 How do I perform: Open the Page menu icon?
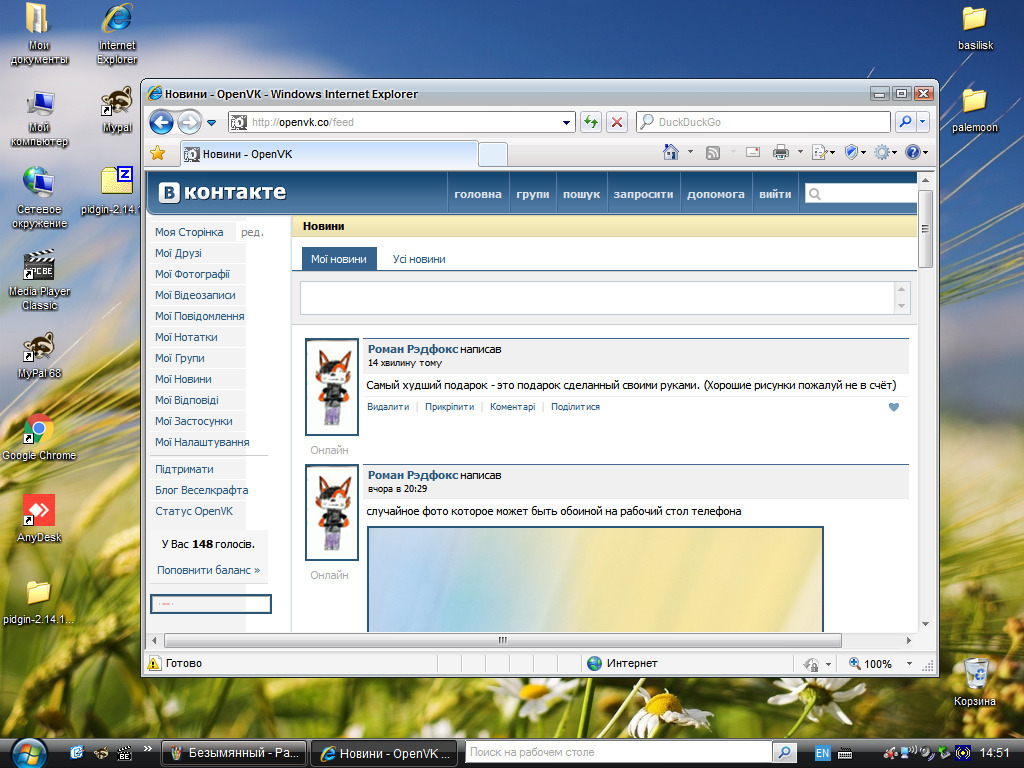click(823, 152)
